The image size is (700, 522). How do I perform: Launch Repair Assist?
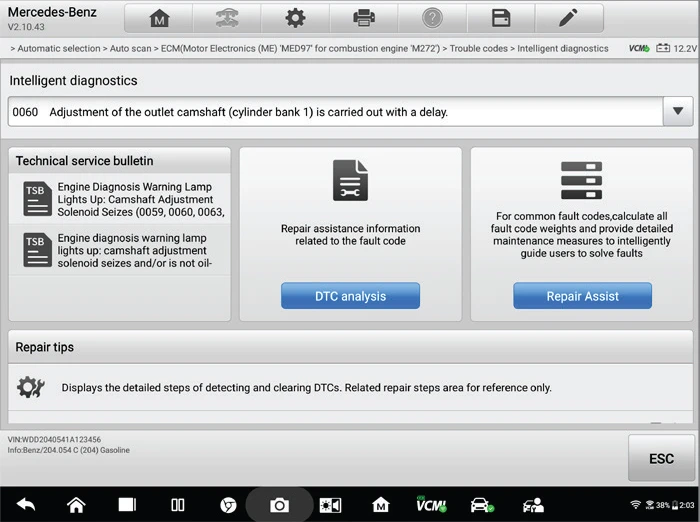pyautogui.click(x=582, y=296)
